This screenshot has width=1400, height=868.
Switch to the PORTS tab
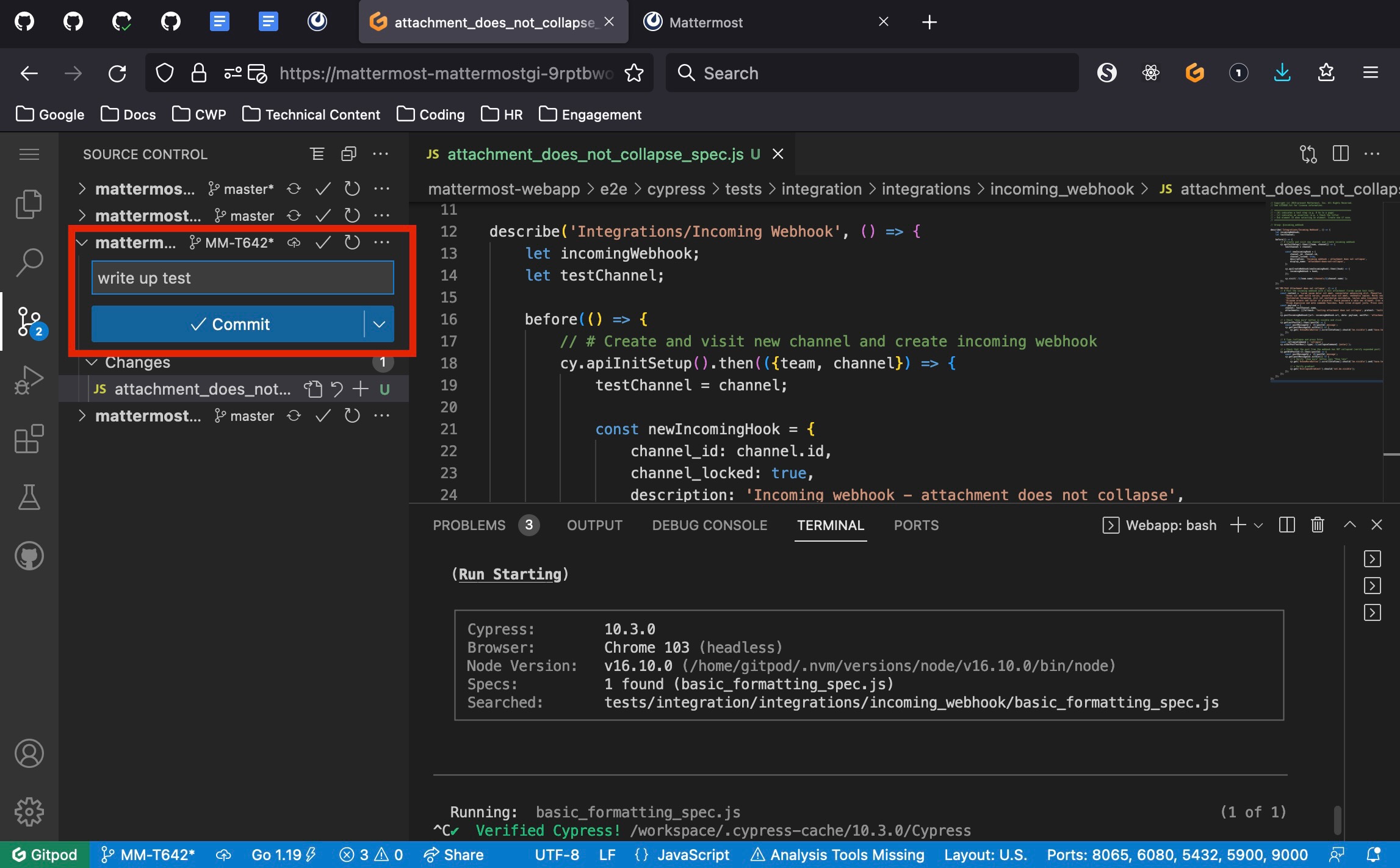(916, 525)
